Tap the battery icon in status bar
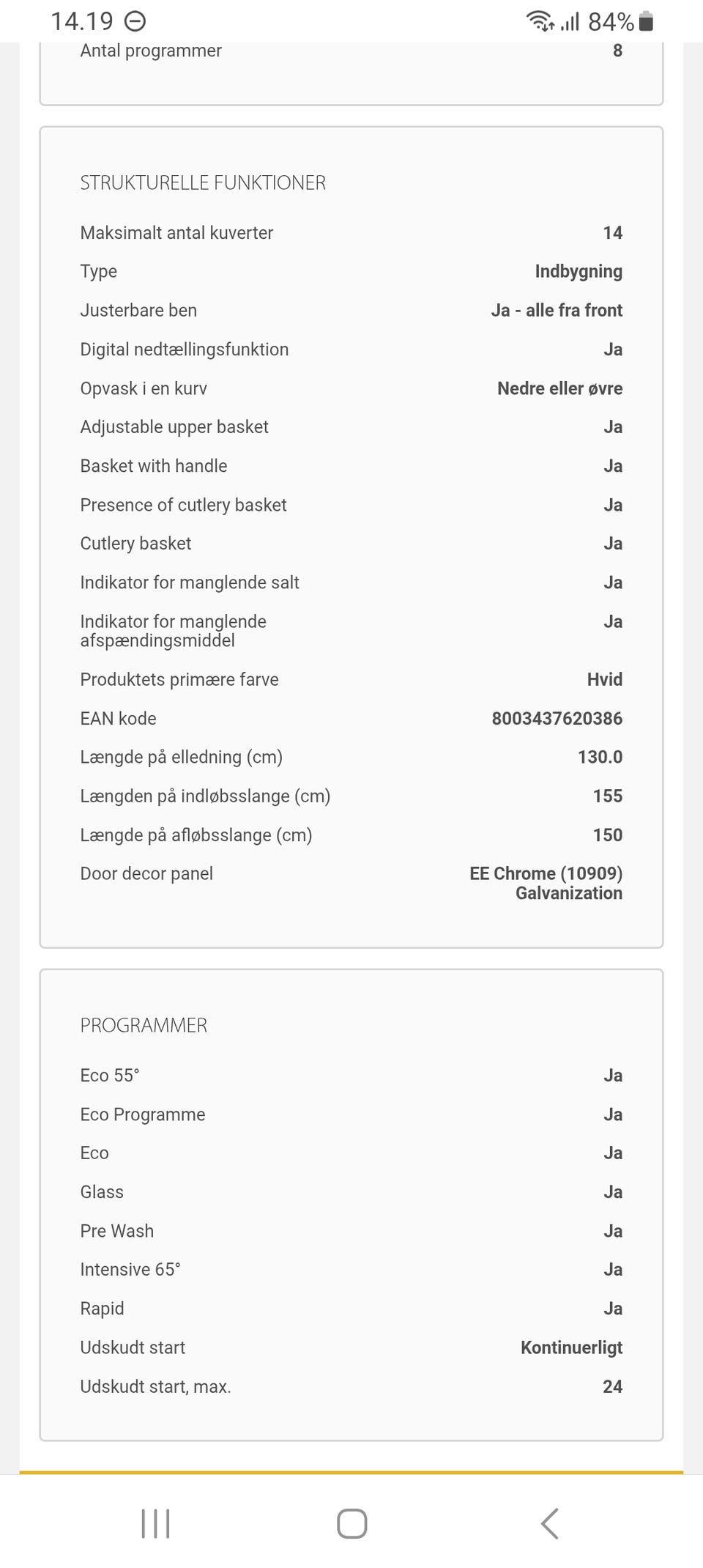Image resolution: width=703 pixels, height=1568 pixels. 646,22
